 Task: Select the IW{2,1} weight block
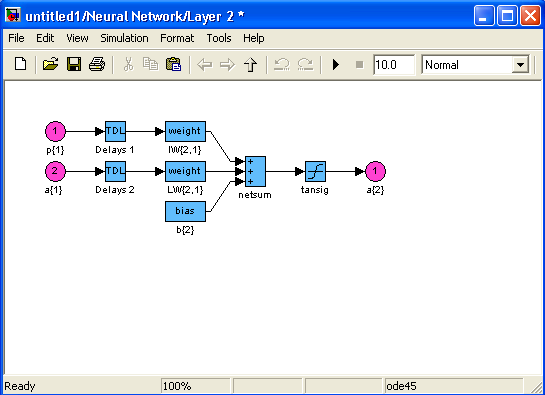pos(185,131)
